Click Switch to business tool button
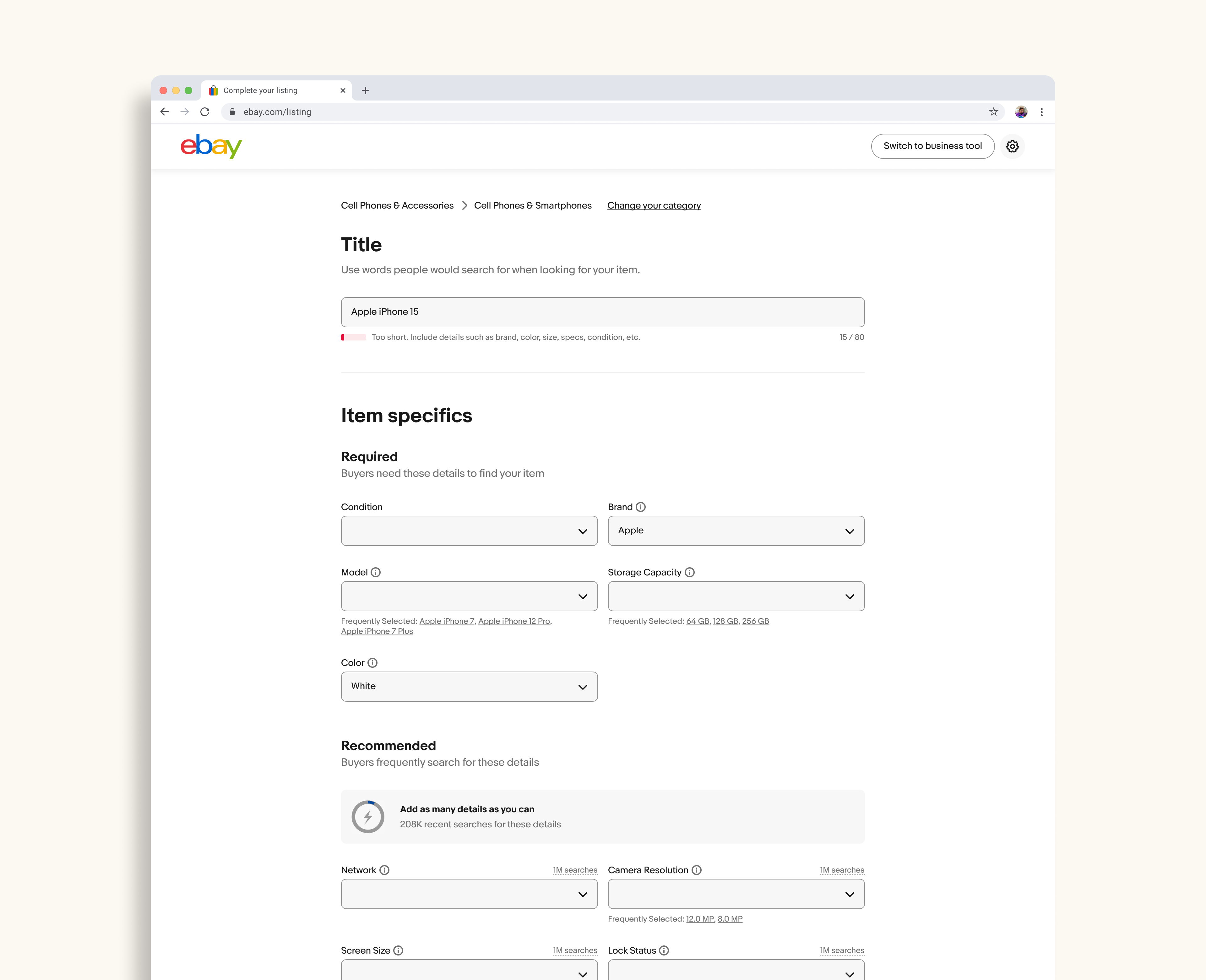This screenshot has width=1206, height=980. click(x=933, y=146)
